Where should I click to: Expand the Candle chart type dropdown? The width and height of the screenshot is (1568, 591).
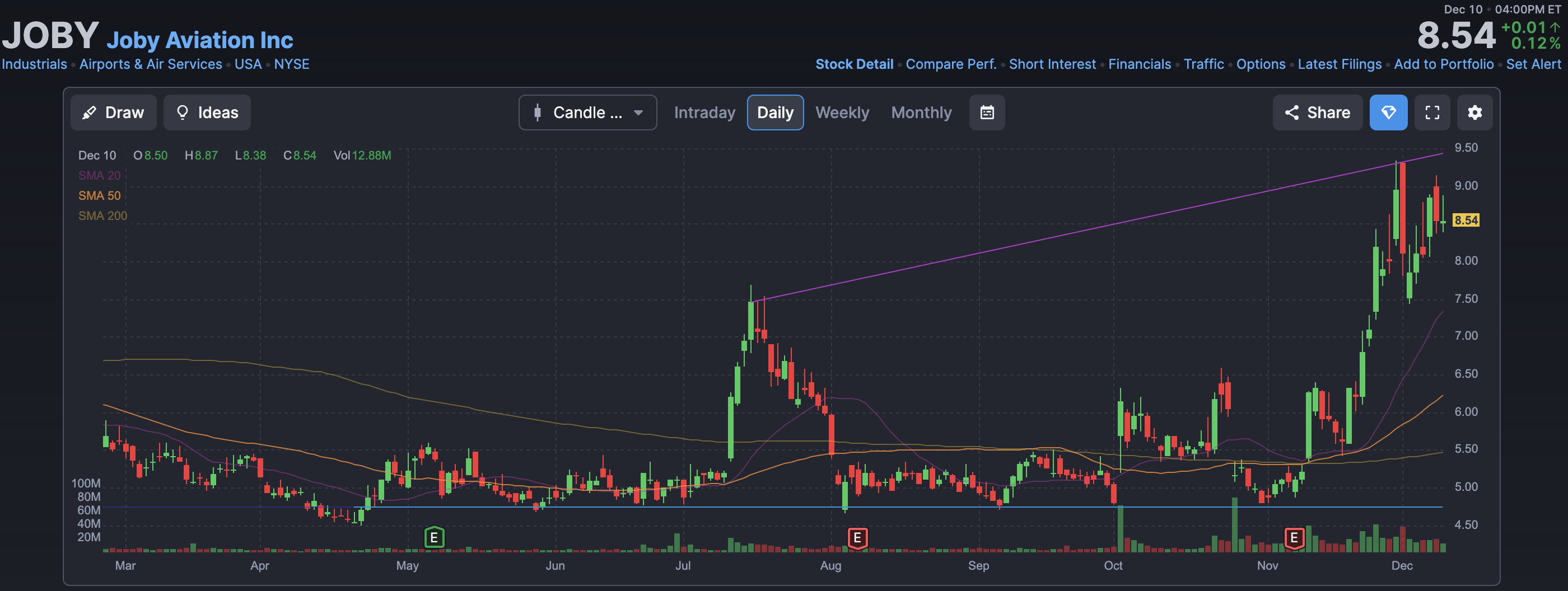click(x=587, y=112)
